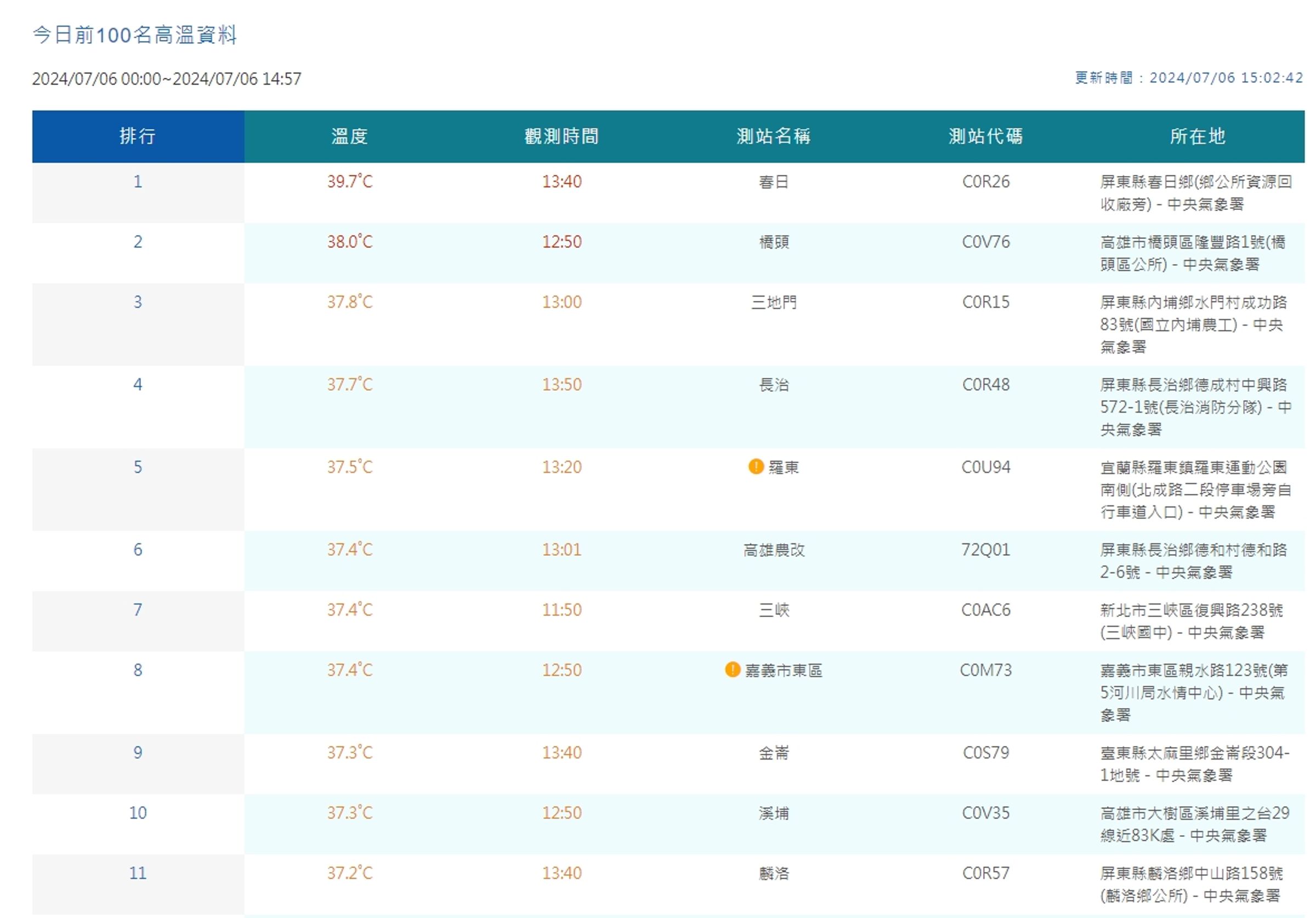Select station code C0R26
Viewport: 1316px width, 918px height.
tap(986, 181)
